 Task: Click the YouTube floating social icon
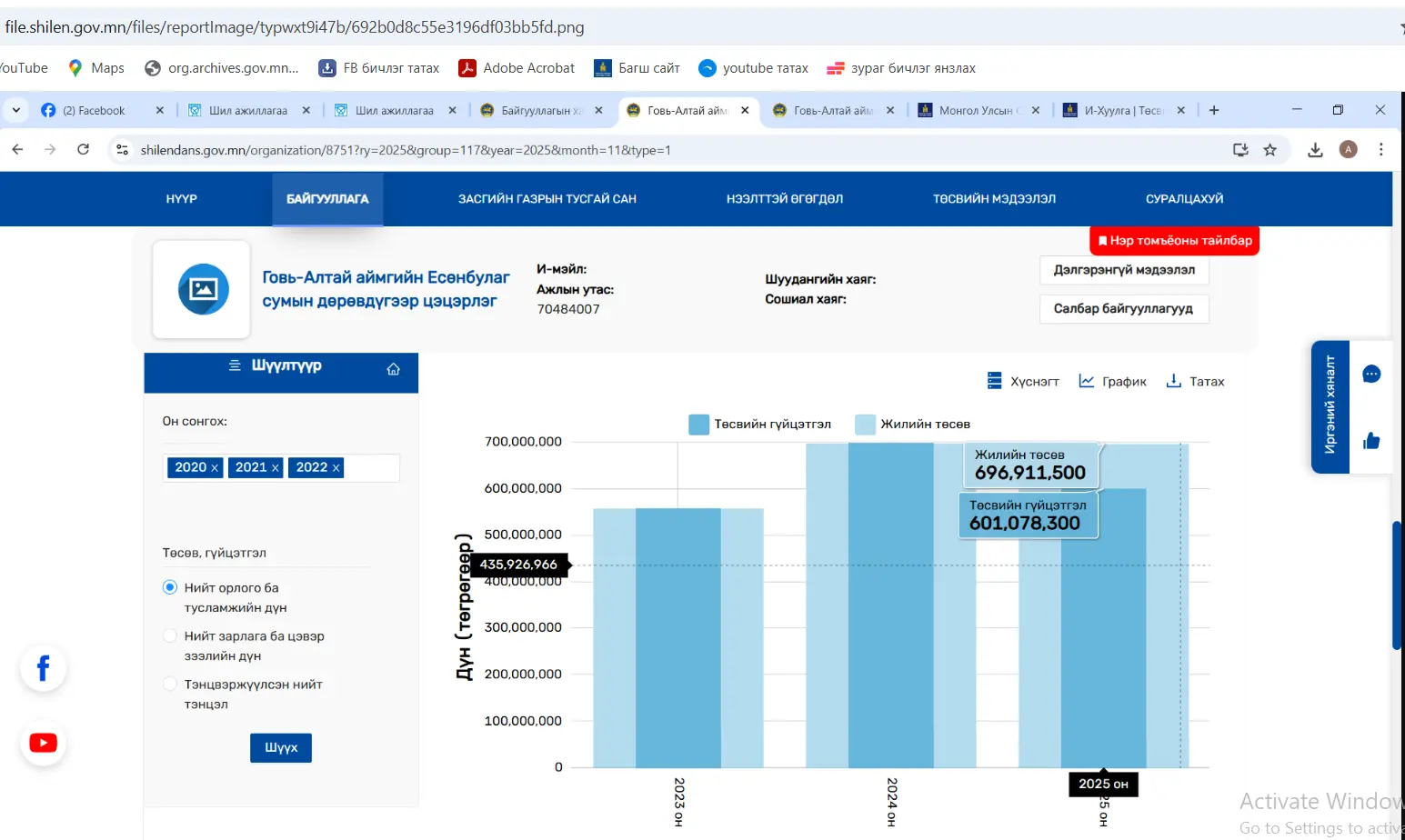(x=43, y=743)
